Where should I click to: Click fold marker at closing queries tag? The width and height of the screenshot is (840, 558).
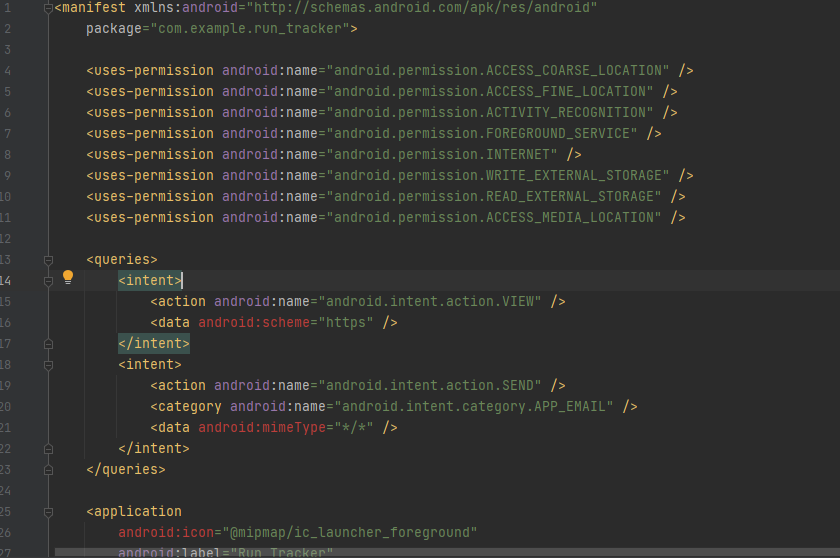tap(48, 470)
